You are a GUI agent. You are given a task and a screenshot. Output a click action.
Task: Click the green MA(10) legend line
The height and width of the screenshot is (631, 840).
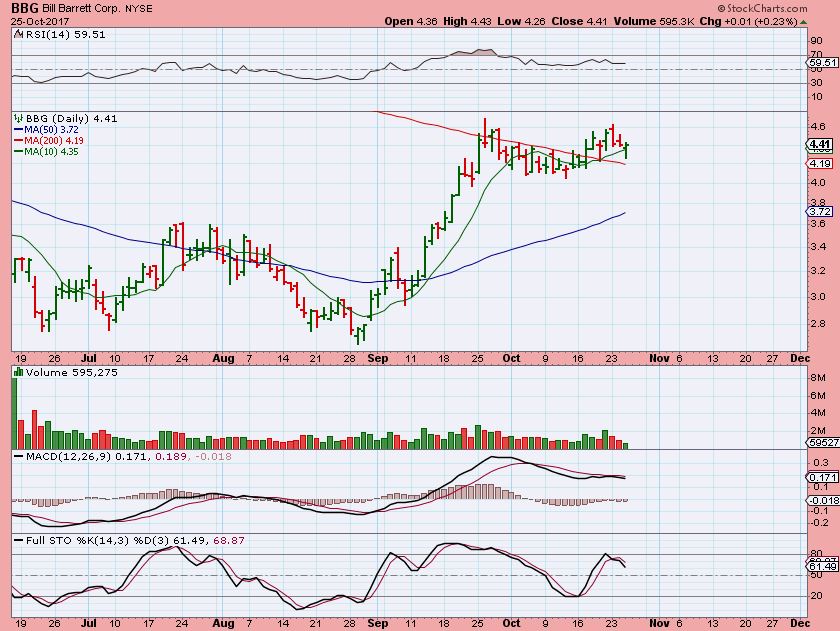[18, 152]
